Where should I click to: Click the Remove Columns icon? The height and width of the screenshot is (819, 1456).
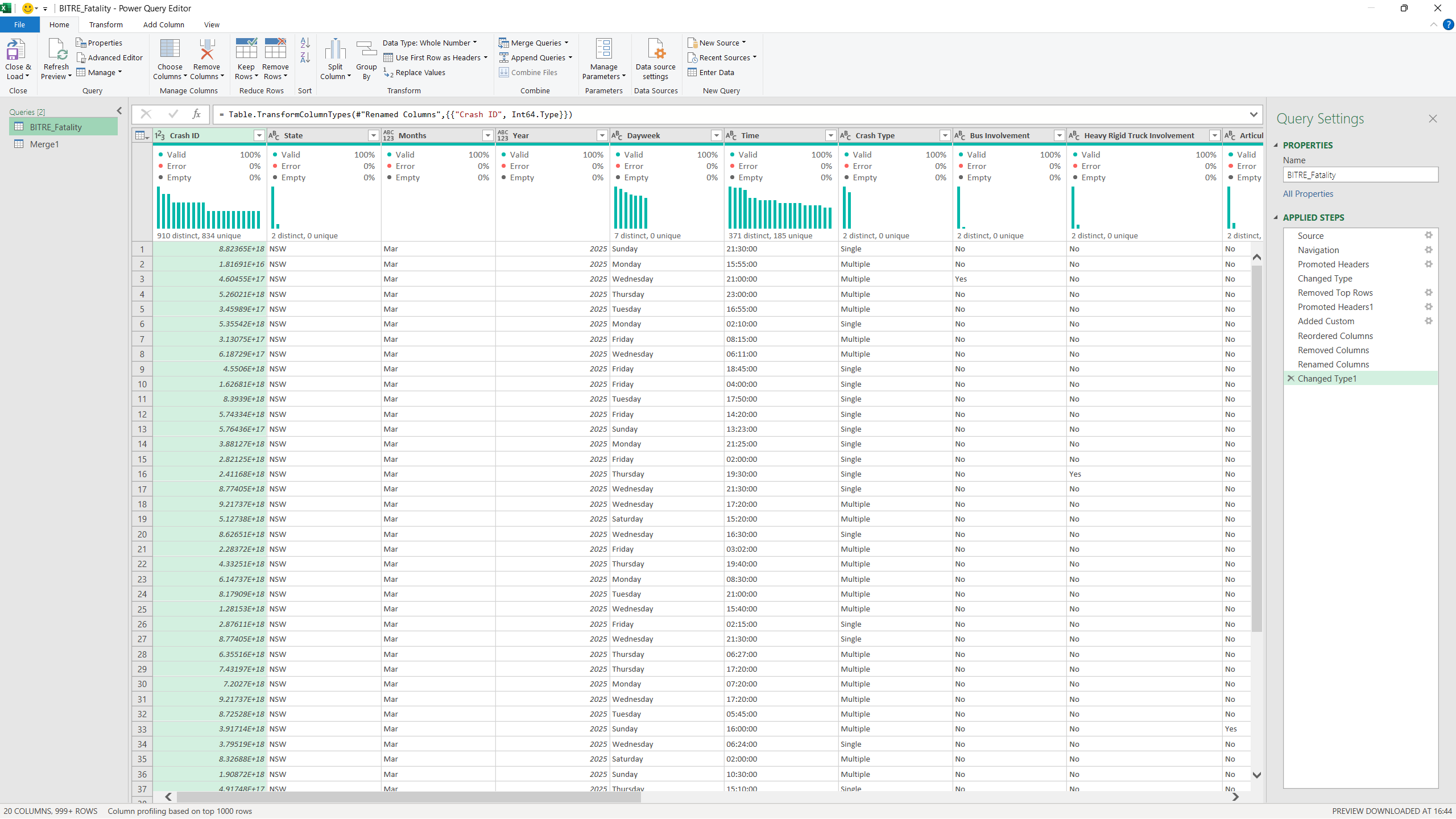point(206,49)
